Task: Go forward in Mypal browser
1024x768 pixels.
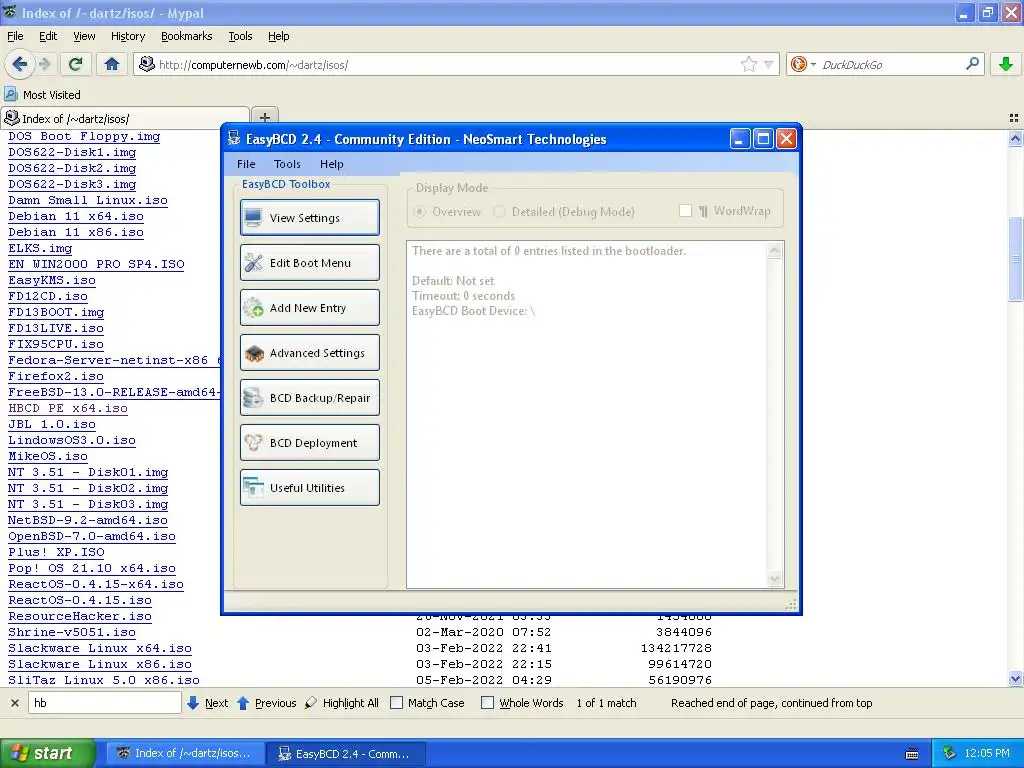Action: click(x=44, y=64)
